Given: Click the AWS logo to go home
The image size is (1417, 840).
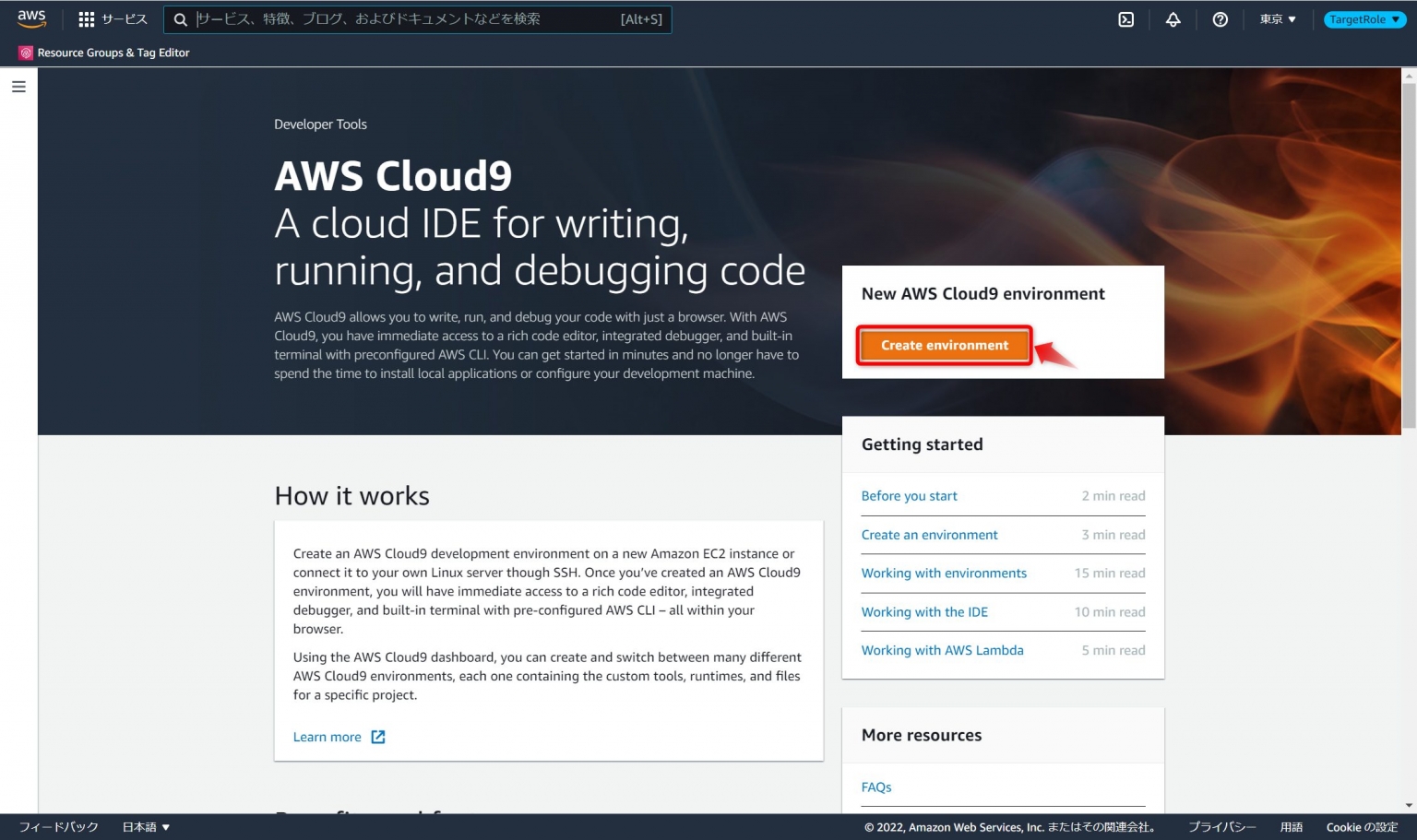Looking at the screenshot, I should click(x=30, y=18).
